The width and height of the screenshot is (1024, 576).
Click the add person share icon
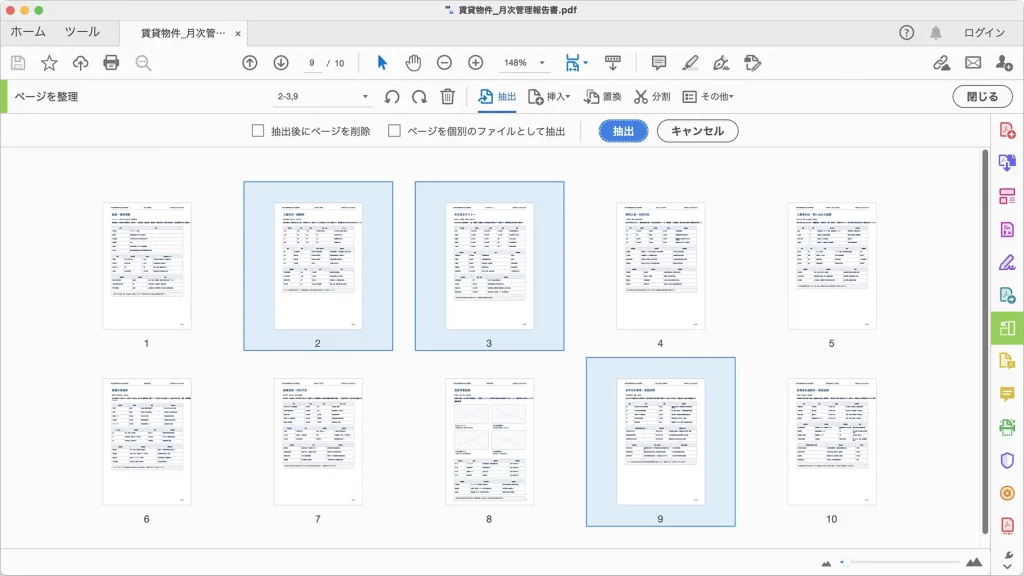[1004, 63]
